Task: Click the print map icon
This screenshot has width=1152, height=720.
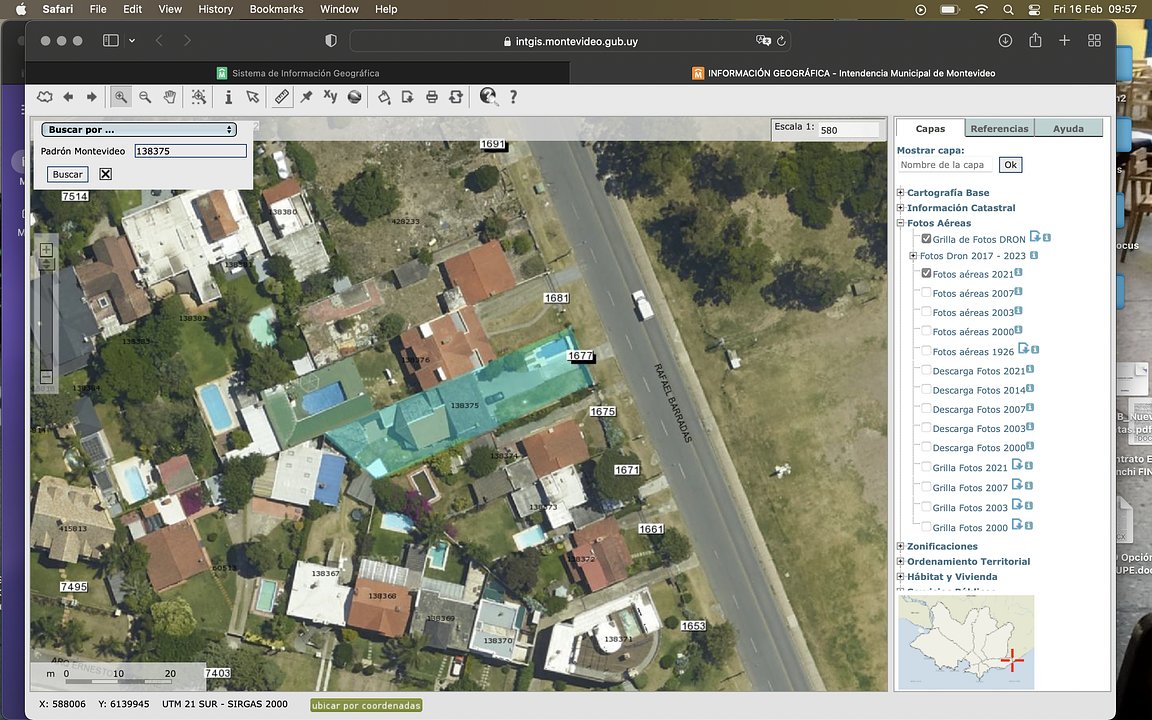Action: (432, 97)
